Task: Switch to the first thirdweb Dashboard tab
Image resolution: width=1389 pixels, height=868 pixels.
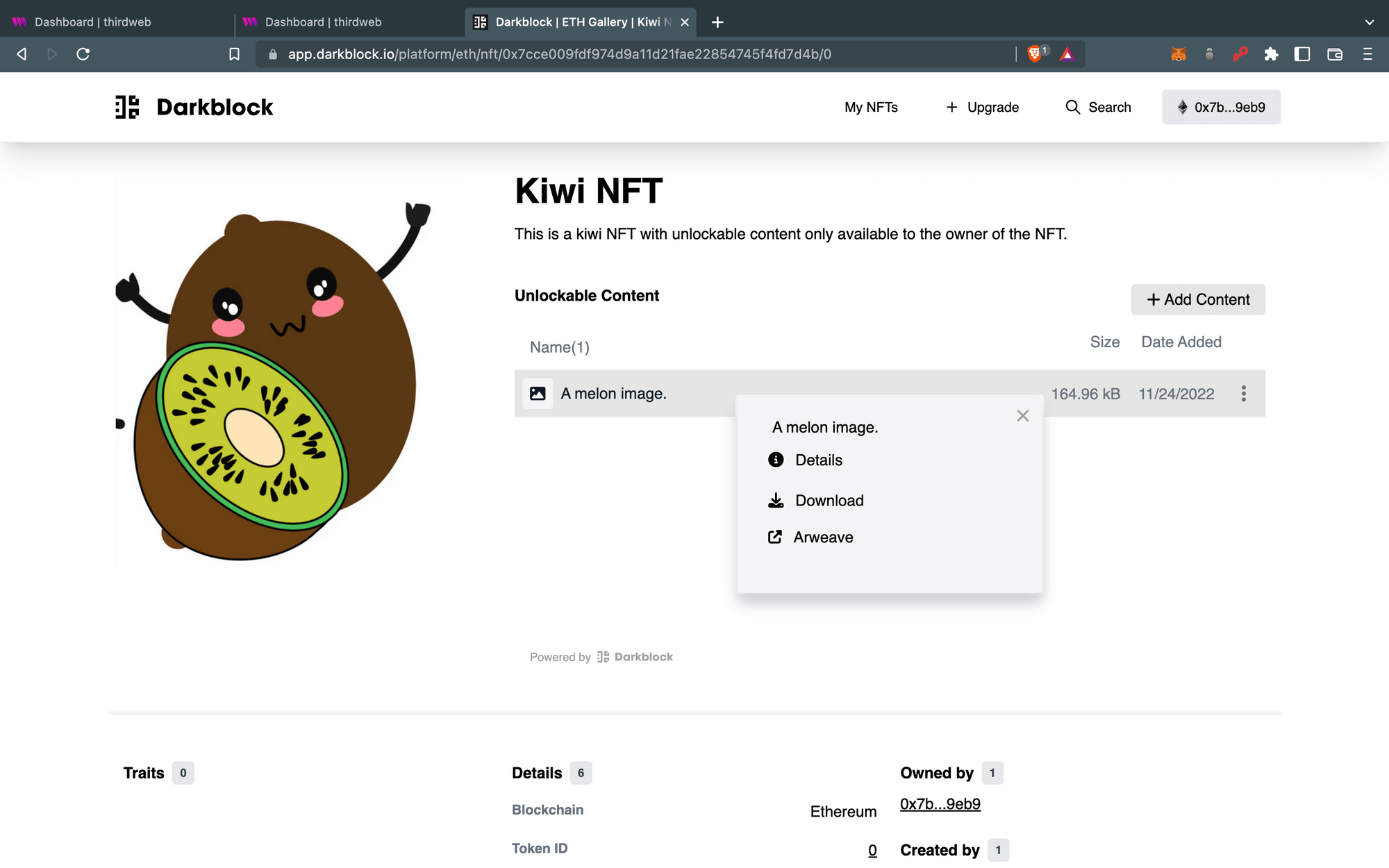Action: 93,22
